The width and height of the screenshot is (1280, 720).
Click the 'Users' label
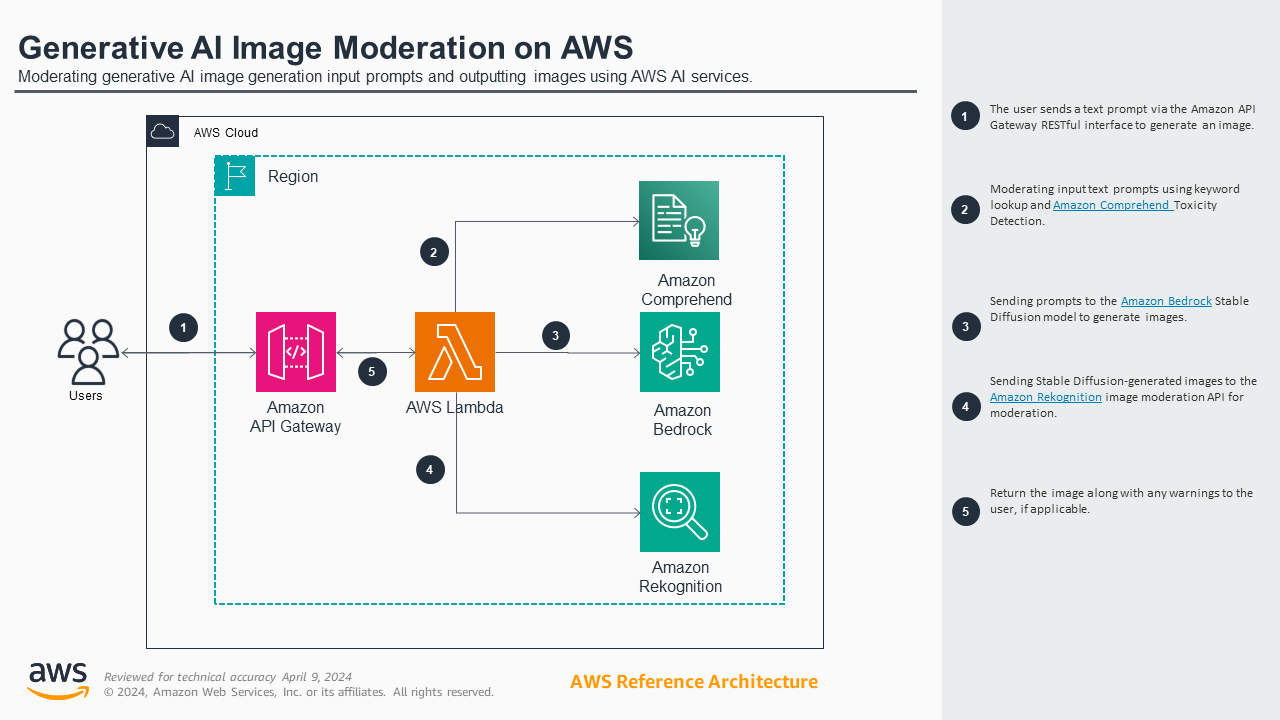point(86,396)
